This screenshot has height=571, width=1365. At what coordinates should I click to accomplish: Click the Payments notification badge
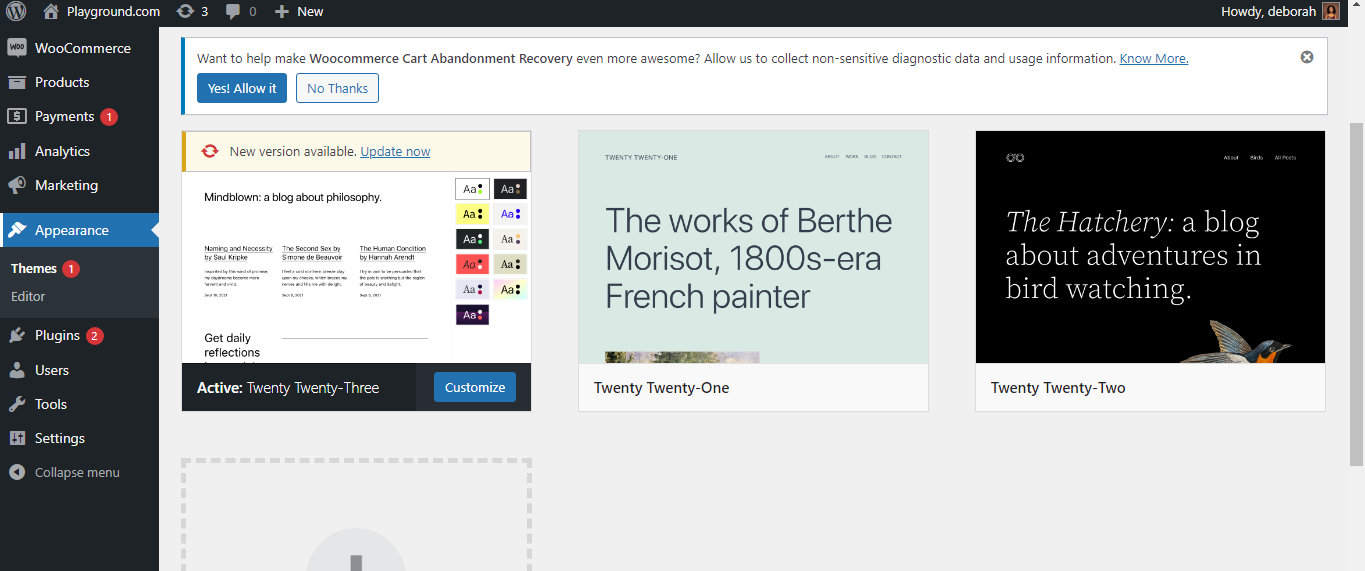(x=109, y=117)
